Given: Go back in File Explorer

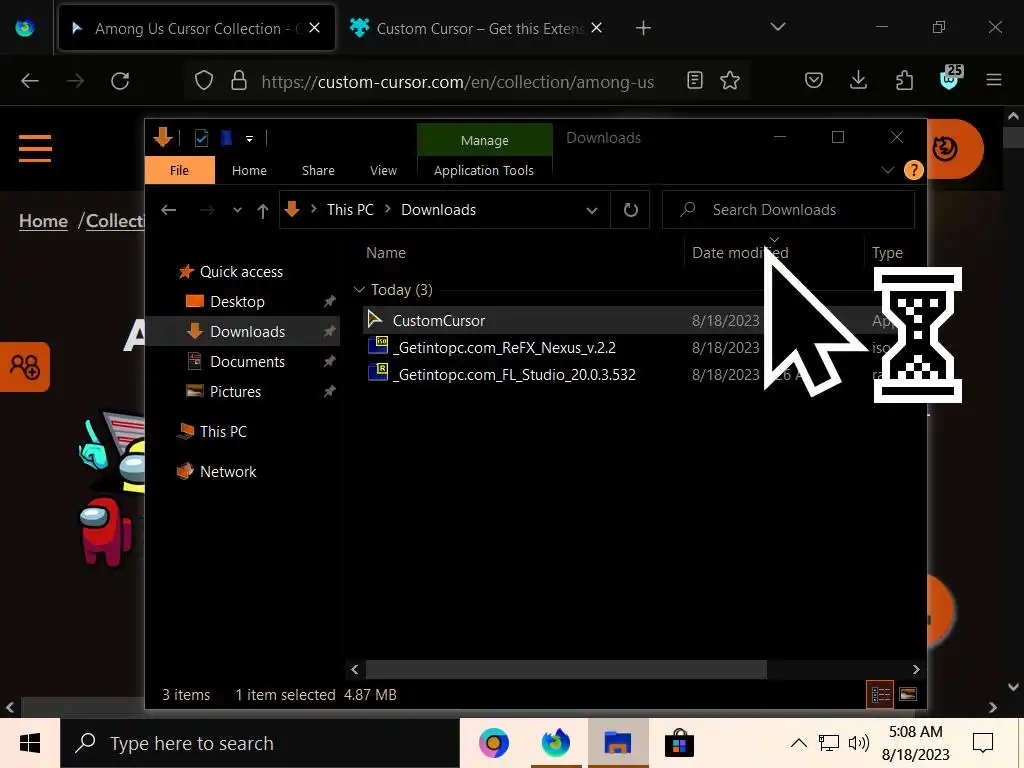Looking at the screenshot, I should coord(168,210).
